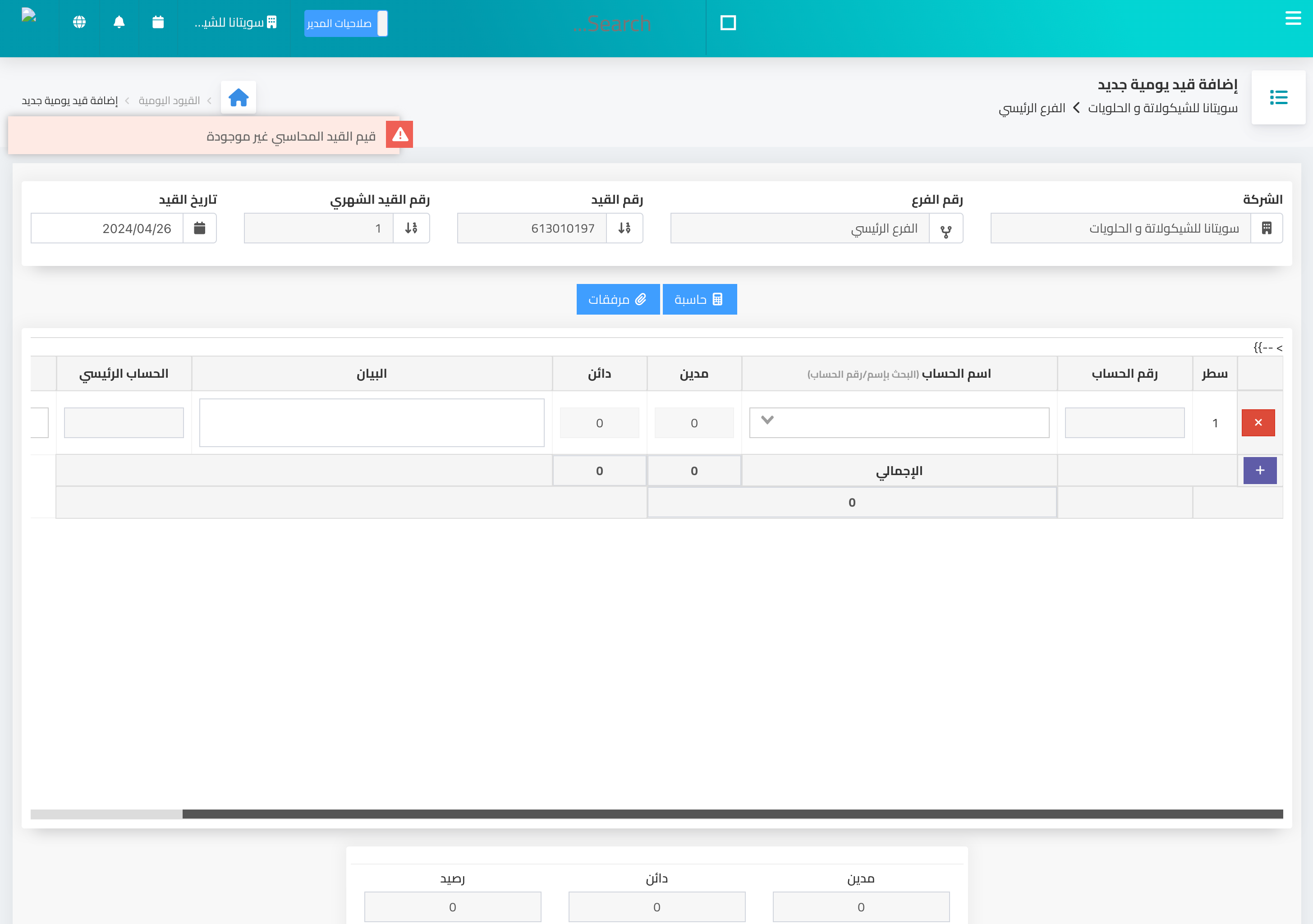This screenshot has width=1313, height=924.
Task: Click the fullscreen square icon
Action: pos(728,23)
